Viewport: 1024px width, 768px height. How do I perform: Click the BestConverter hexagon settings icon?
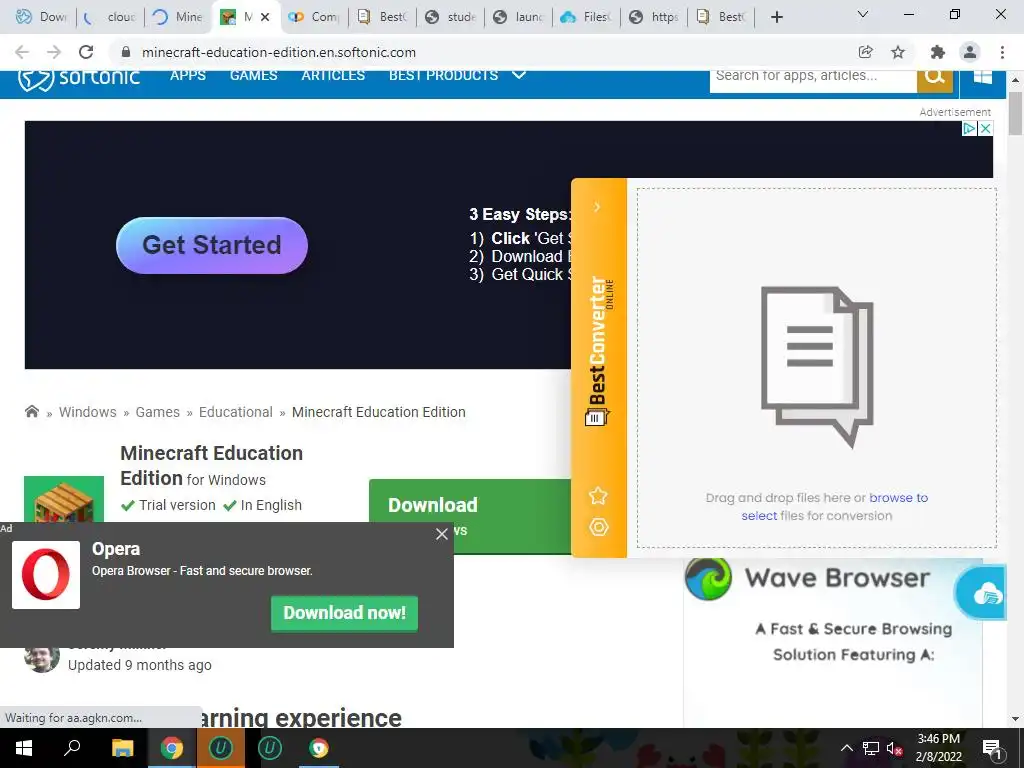[598, 527]
